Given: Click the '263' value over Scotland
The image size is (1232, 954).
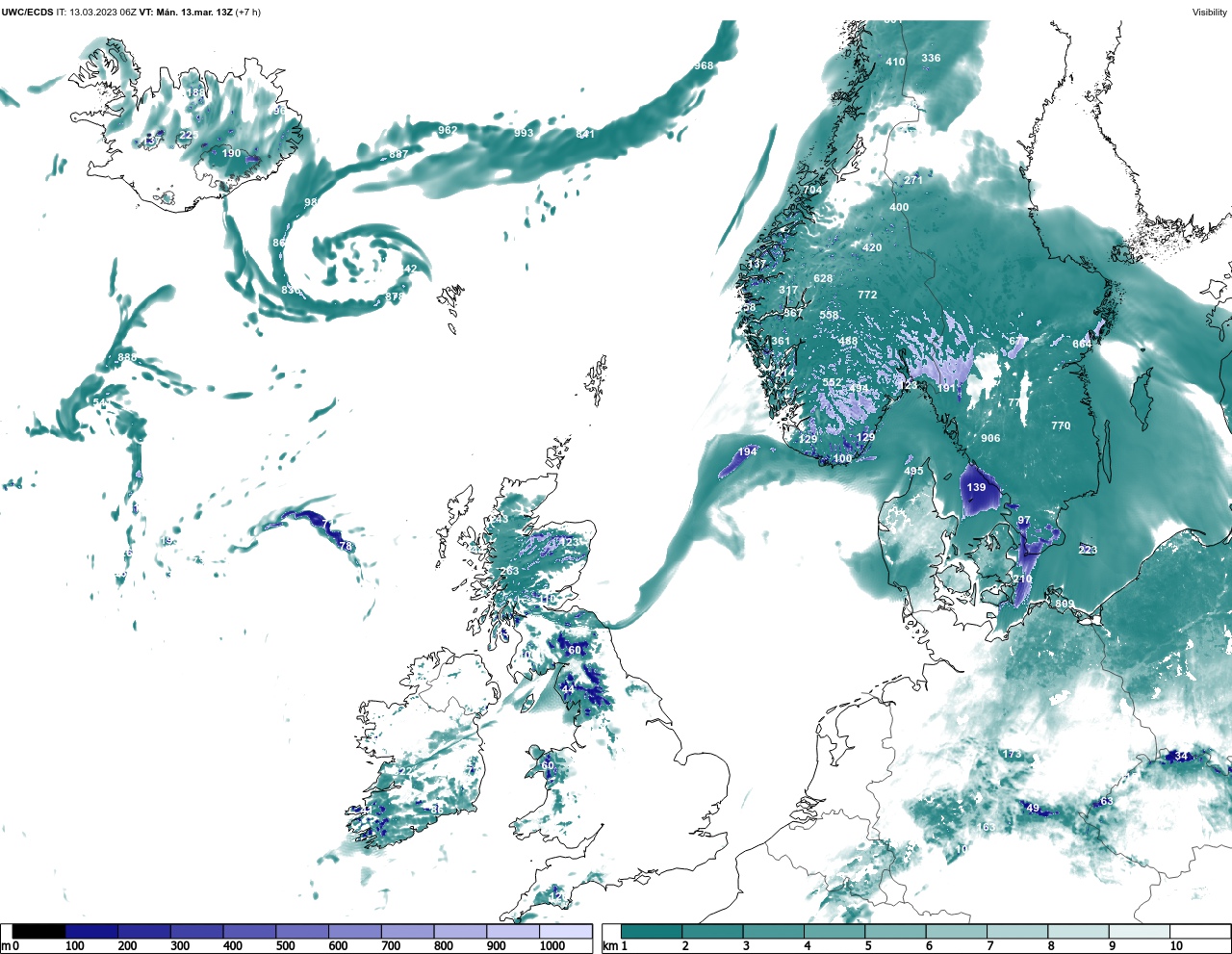Looking at the screenshot, I should pos(509,571).
